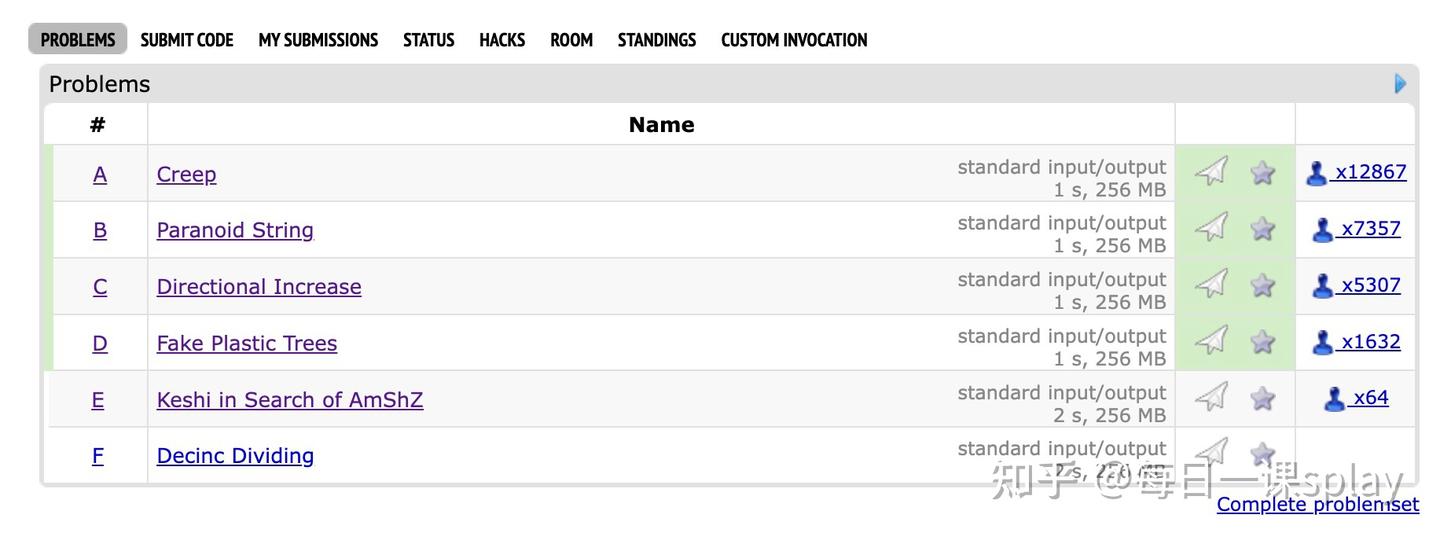Screen dimensions: 1440x544
Task: Submit problem D via its paper-plane icon
Action: click(x=1211, y=342)
